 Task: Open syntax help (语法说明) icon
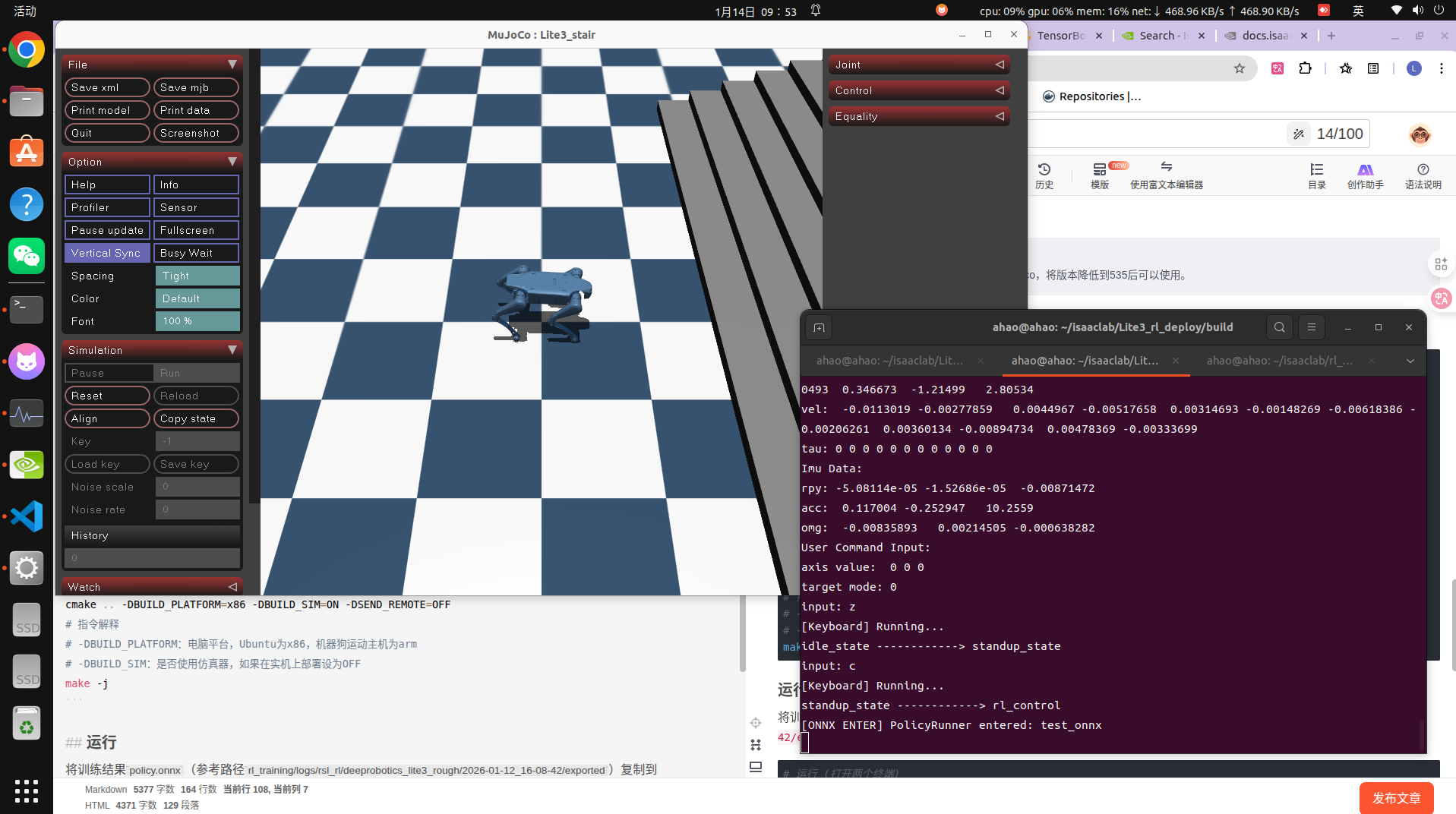(x=1423, y=175)
